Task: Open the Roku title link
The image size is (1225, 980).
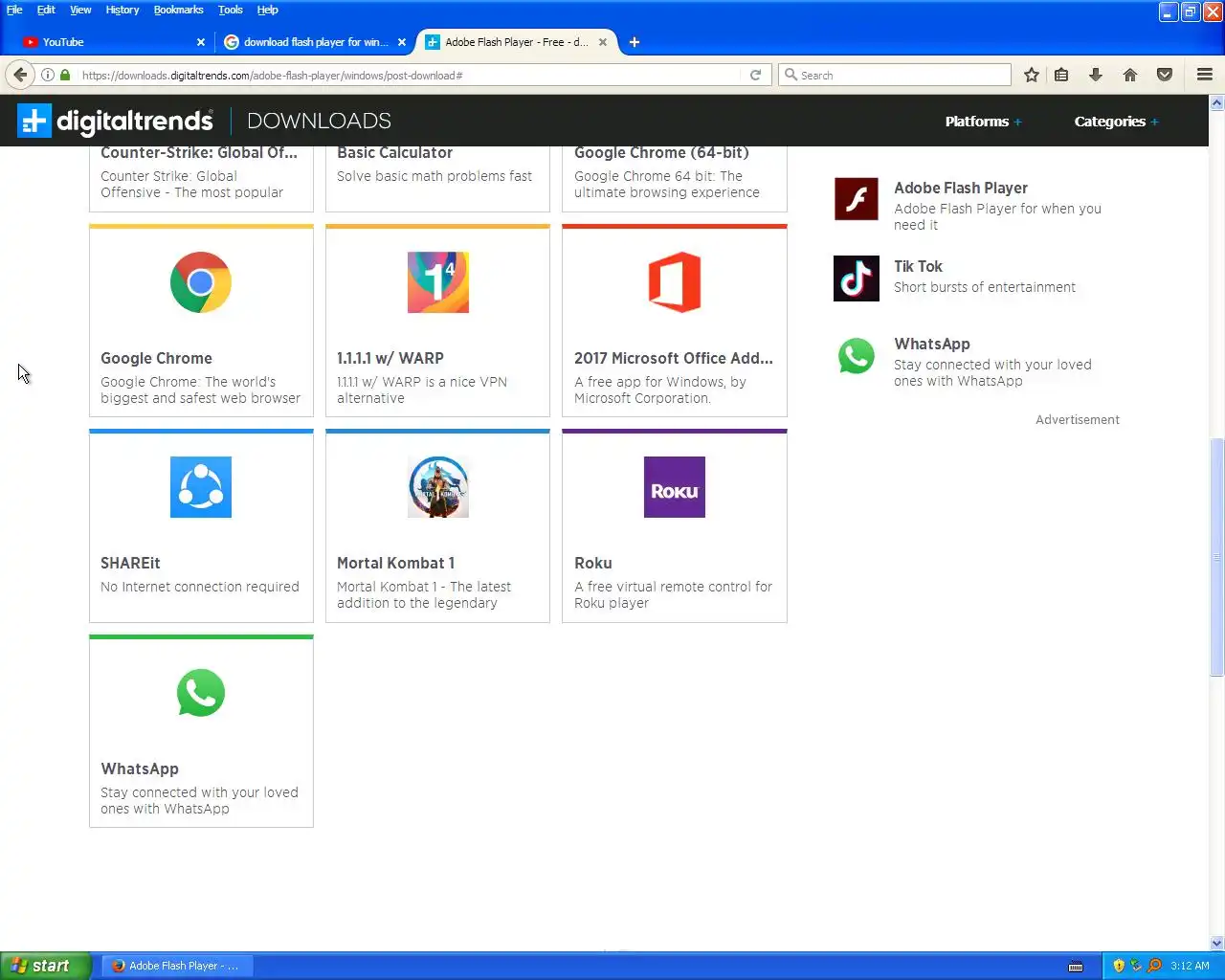Action: (x=593, y=563)
